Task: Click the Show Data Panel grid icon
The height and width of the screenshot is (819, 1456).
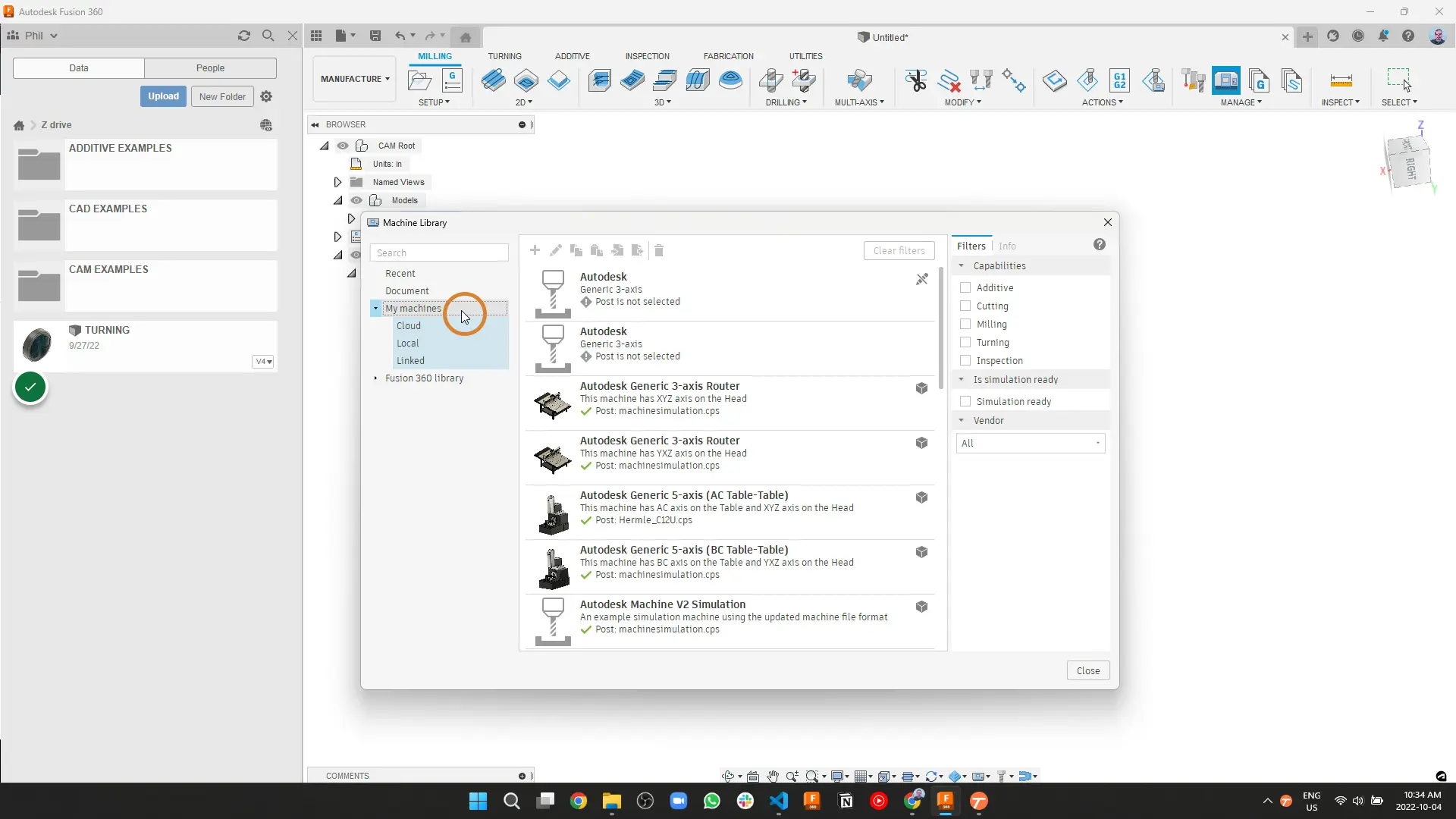Action: pyautogui.click(x=316, y=36)
